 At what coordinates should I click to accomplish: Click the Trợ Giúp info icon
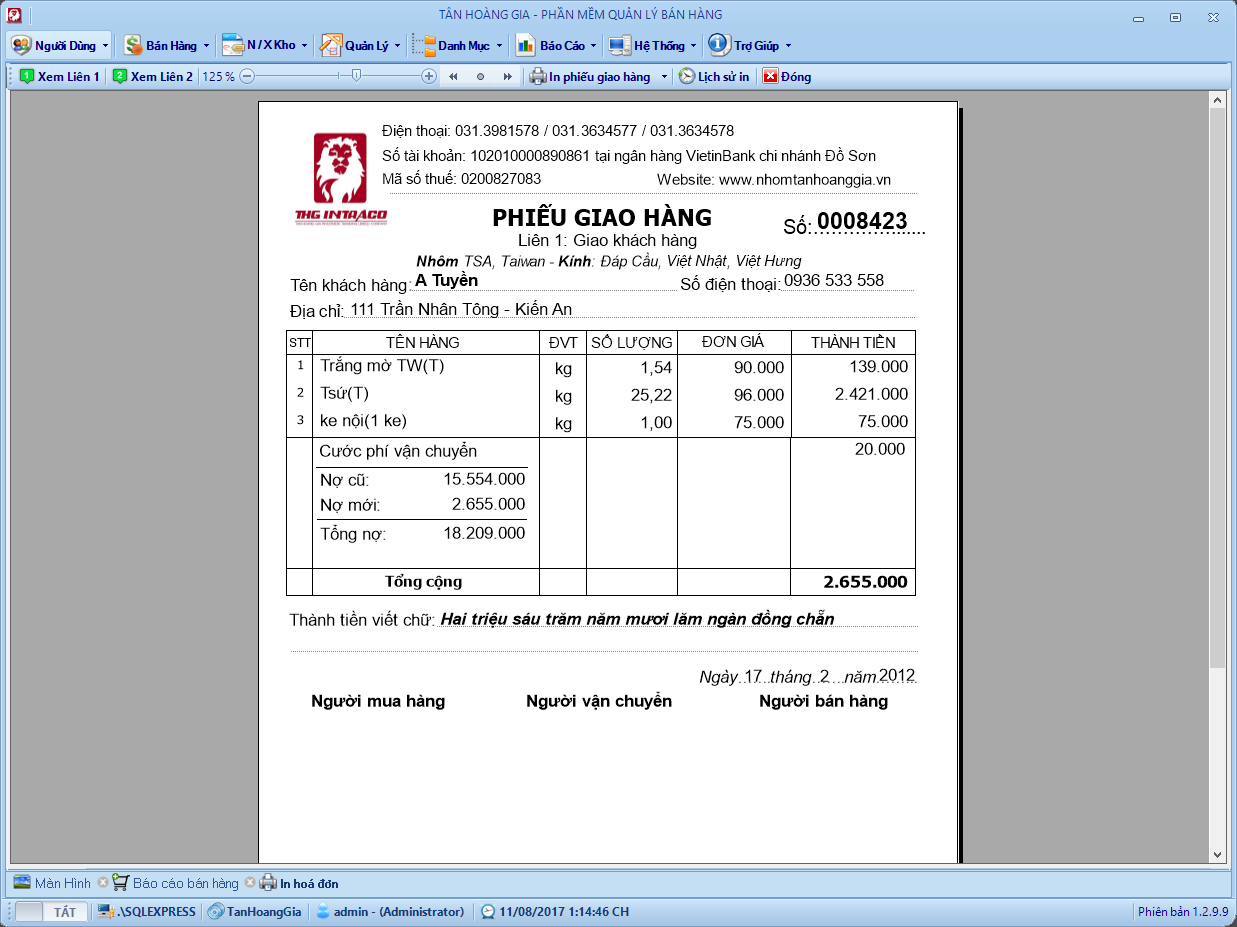coord(719,46)
